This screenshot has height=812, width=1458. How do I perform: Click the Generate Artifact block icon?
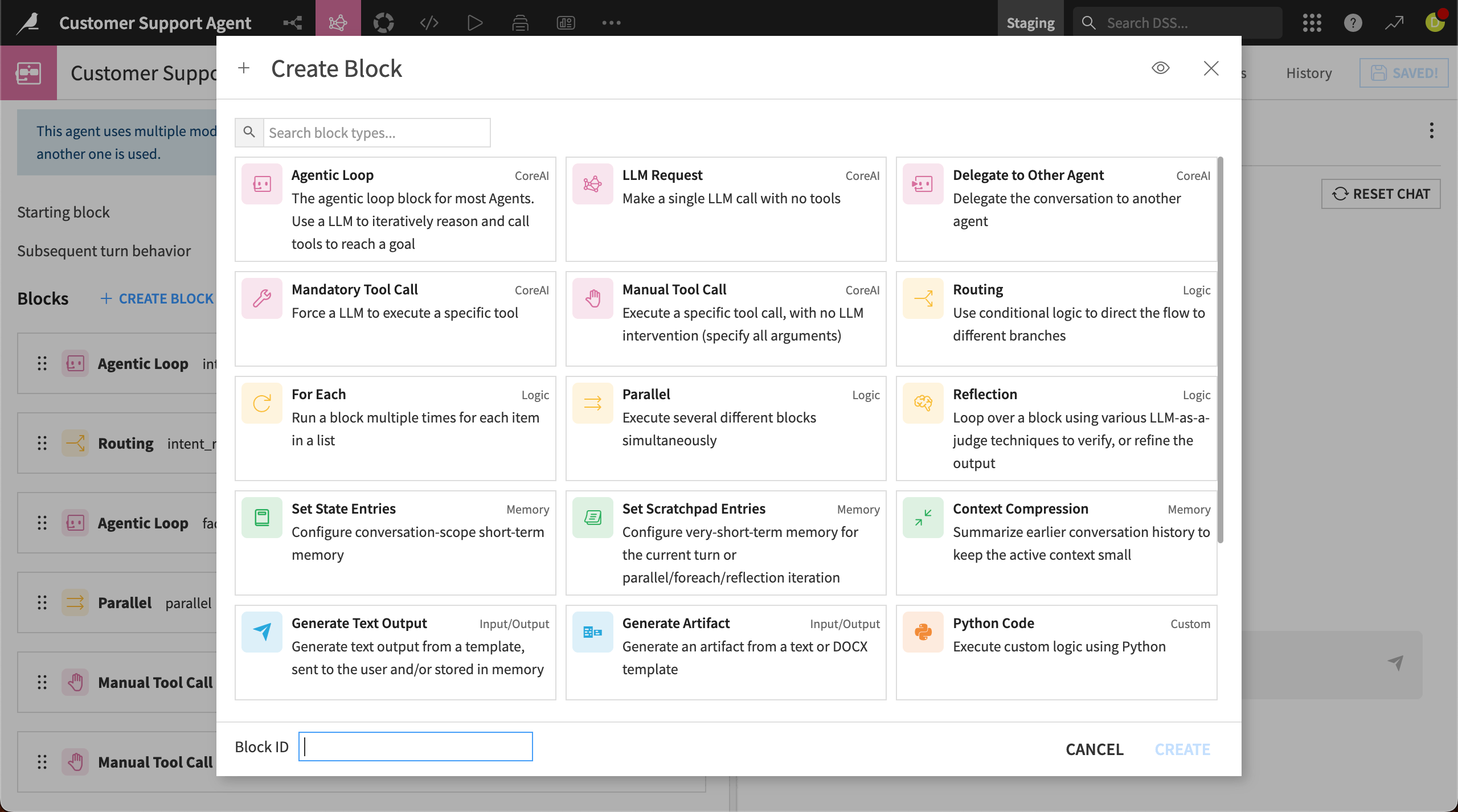(592, 631)
